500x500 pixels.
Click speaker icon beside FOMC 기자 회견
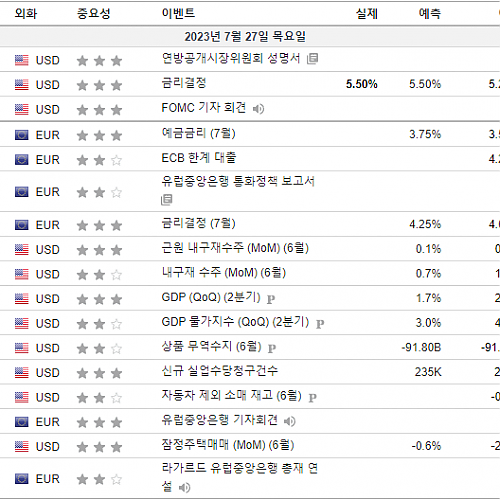click(x=258, y=109)
